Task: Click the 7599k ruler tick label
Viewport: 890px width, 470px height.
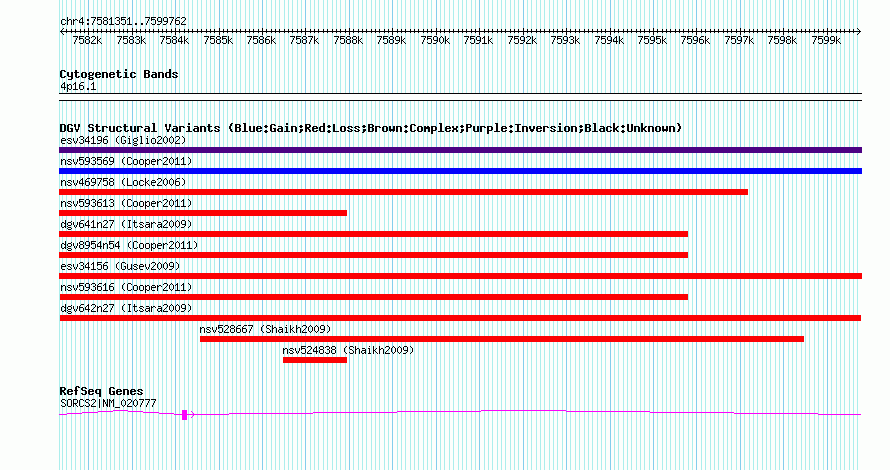Action: [826, 40]
